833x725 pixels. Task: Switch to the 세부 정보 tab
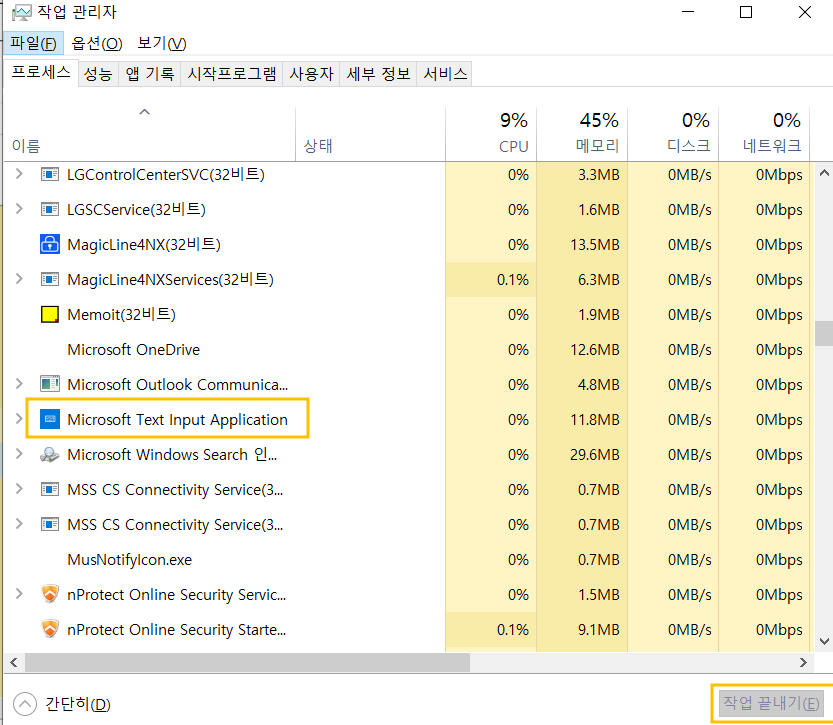point(378,74)
